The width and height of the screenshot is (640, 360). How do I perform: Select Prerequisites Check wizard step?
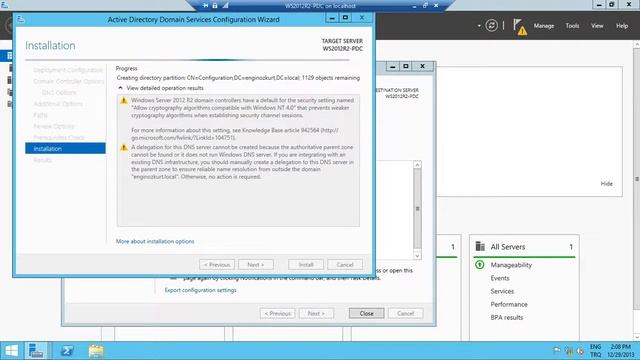pyautogui.click(x=59, y=138)
